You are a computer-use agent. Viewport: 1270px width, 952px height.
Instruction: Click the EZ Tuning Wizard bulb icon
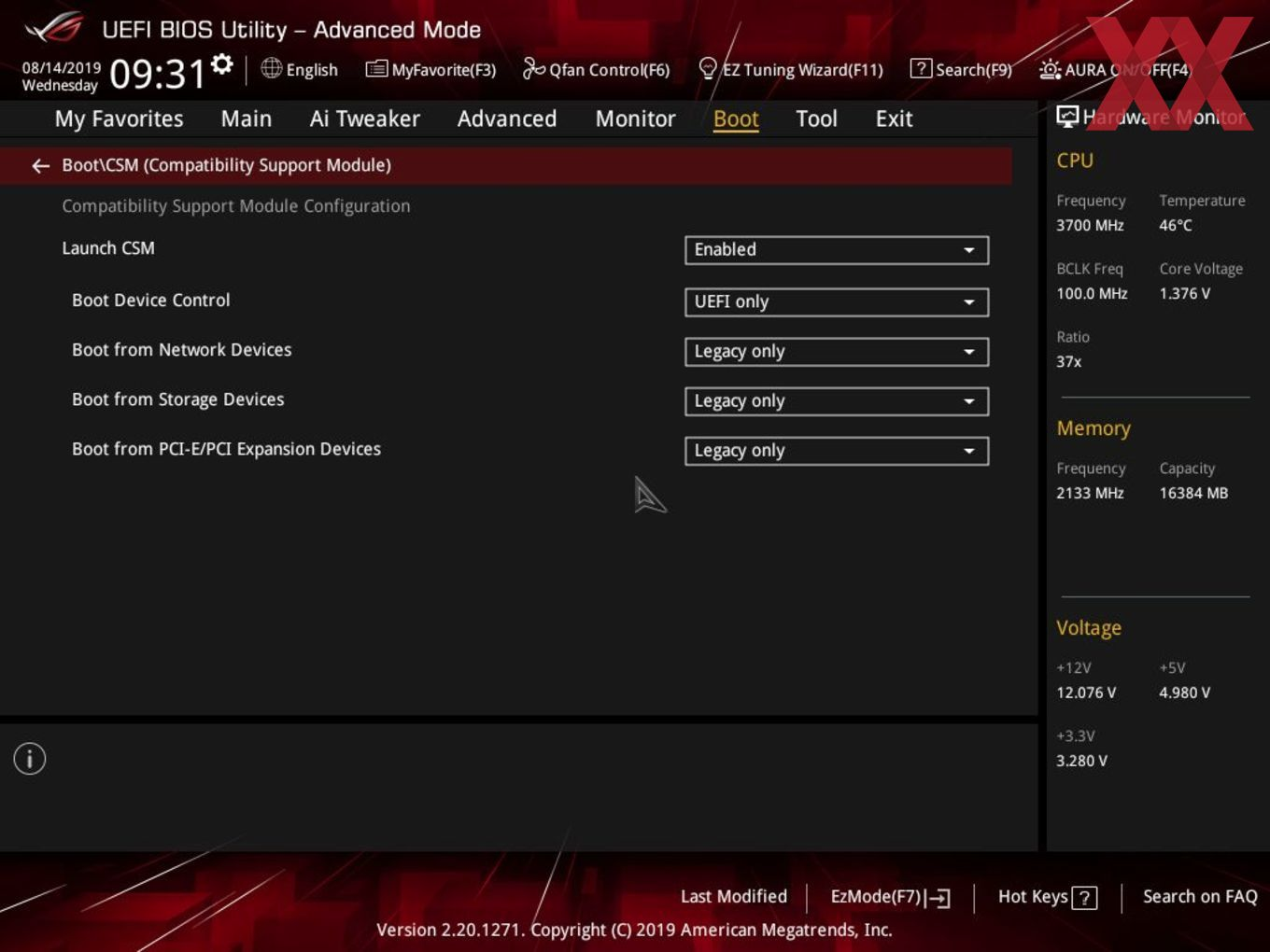[x=708, y=68]
